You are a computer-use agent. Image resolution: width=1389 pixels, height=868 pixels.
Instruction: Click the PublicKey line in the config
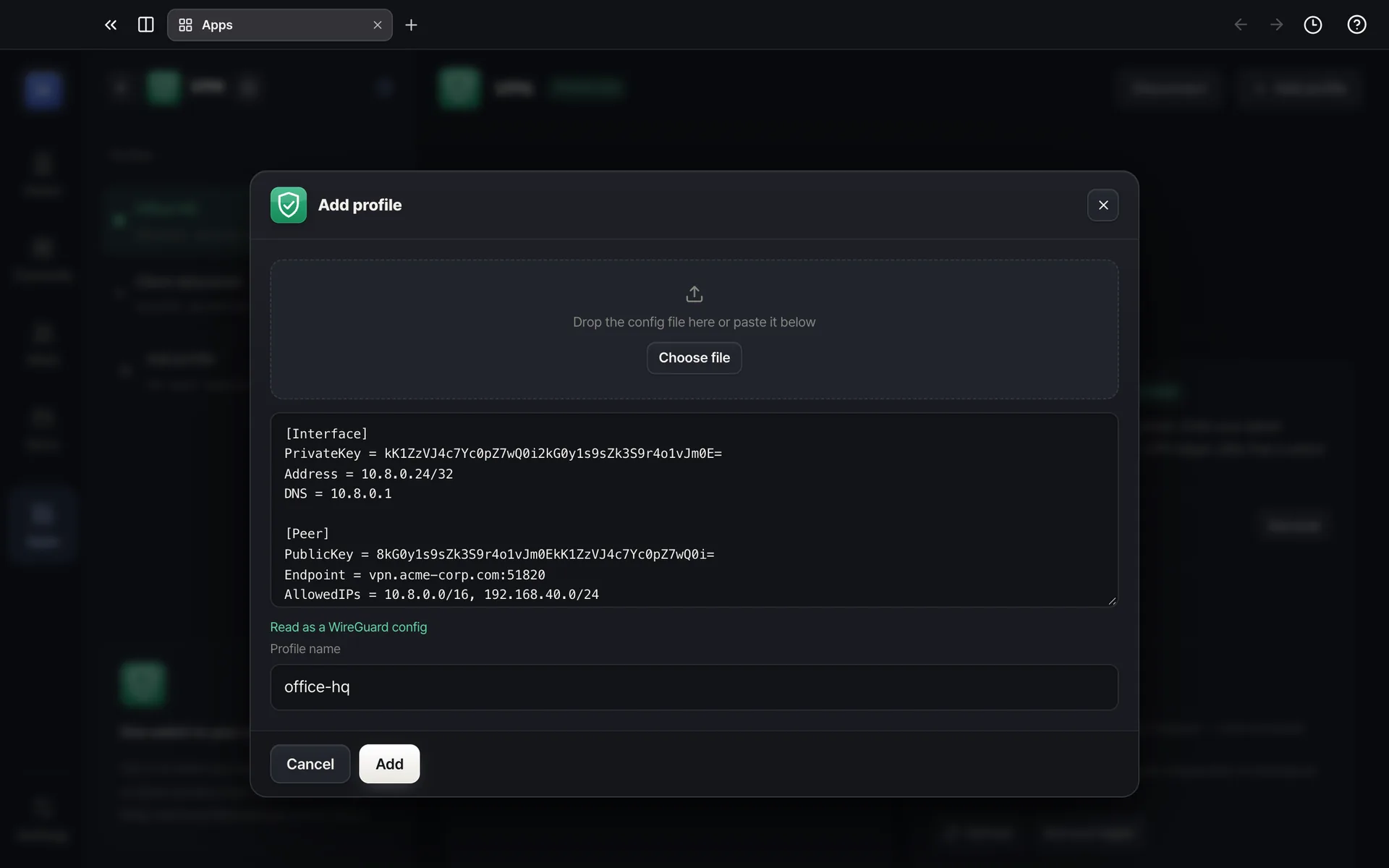tap(499, 554)
